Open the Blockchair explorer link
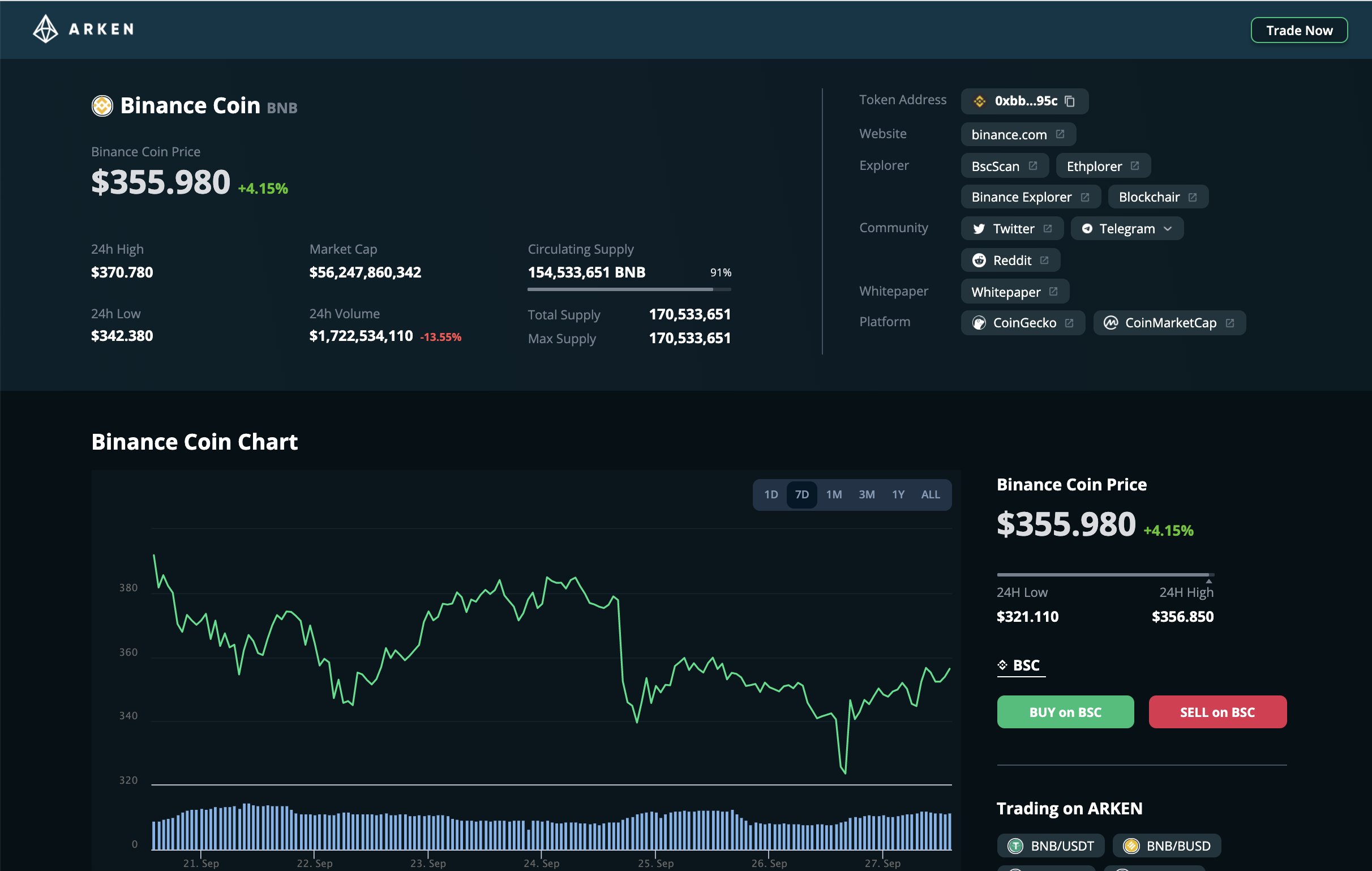Viewport: 1372px width, 871px height. coord(1158,197)
